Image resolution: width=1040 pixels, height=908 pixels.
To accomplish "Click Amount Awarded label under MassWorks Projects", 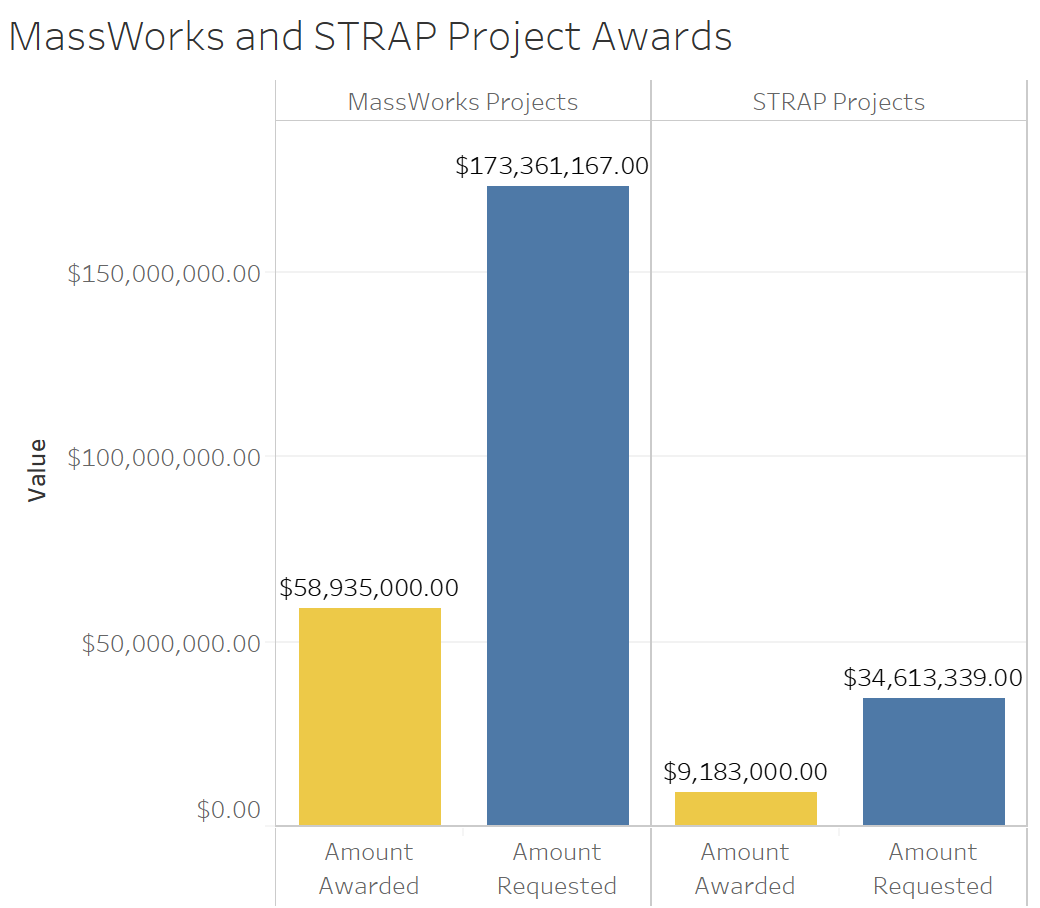I will 369,869.
